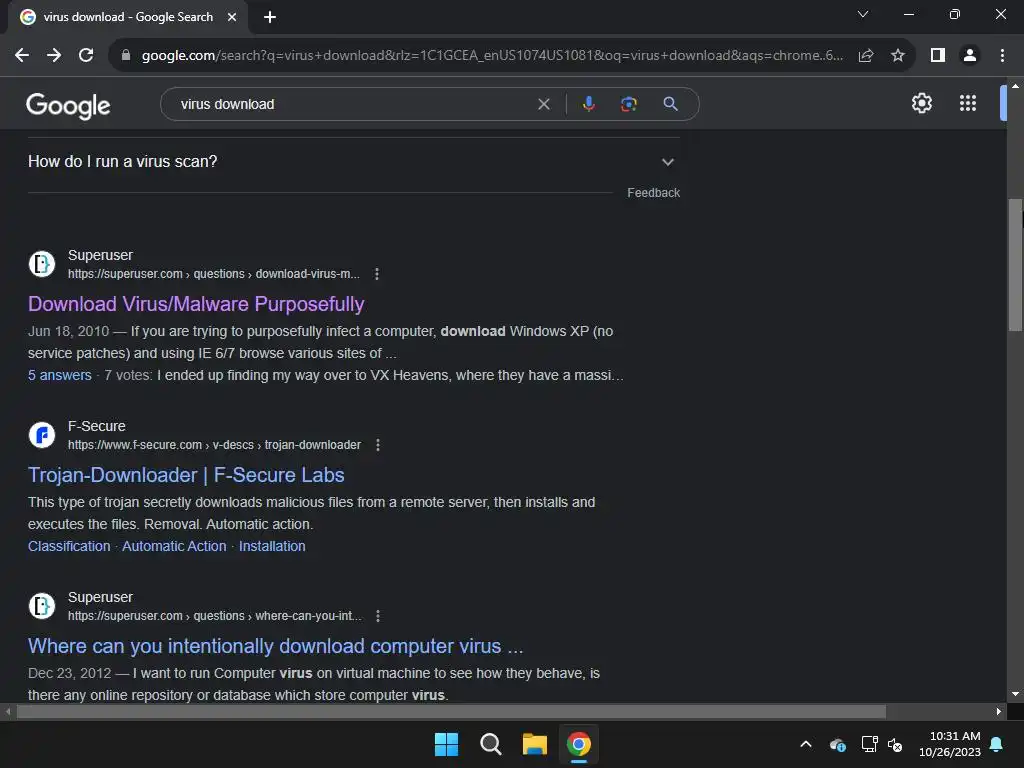
Task: Jump to the Installation sitelink
Action: click(272, 547)
